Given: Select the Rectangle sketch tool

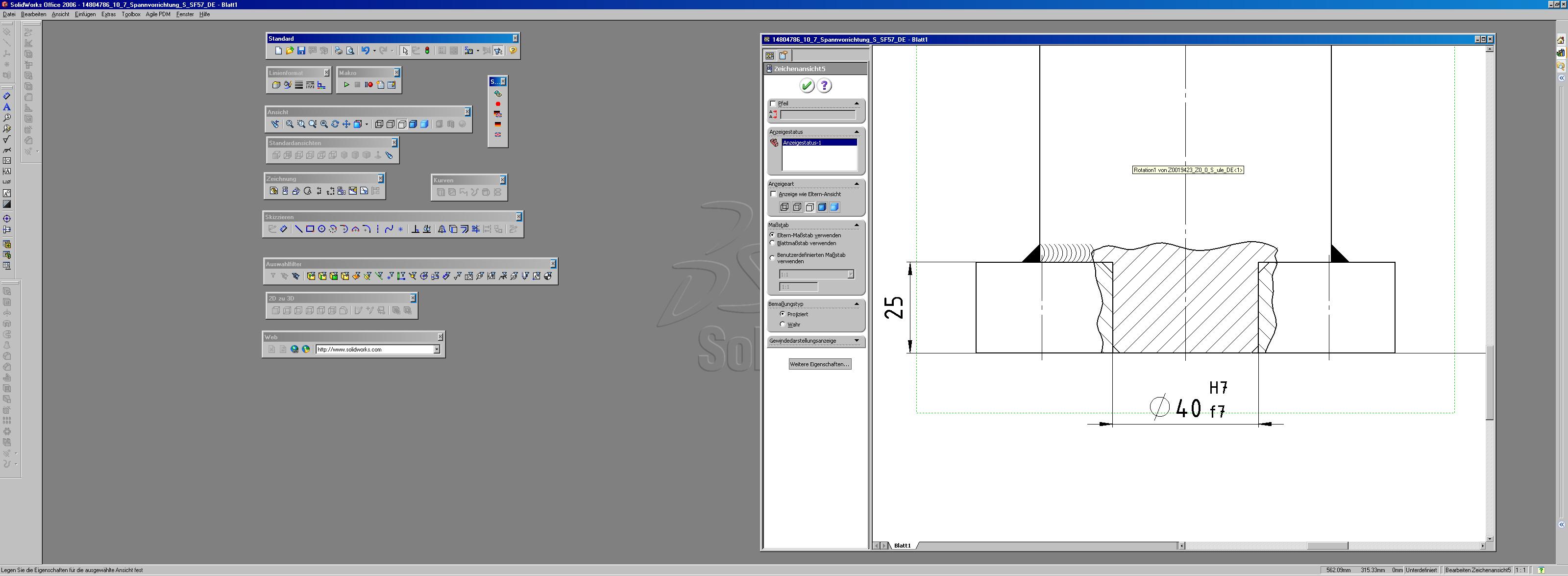Looking at the screenshot, I should tap(310, 229).
